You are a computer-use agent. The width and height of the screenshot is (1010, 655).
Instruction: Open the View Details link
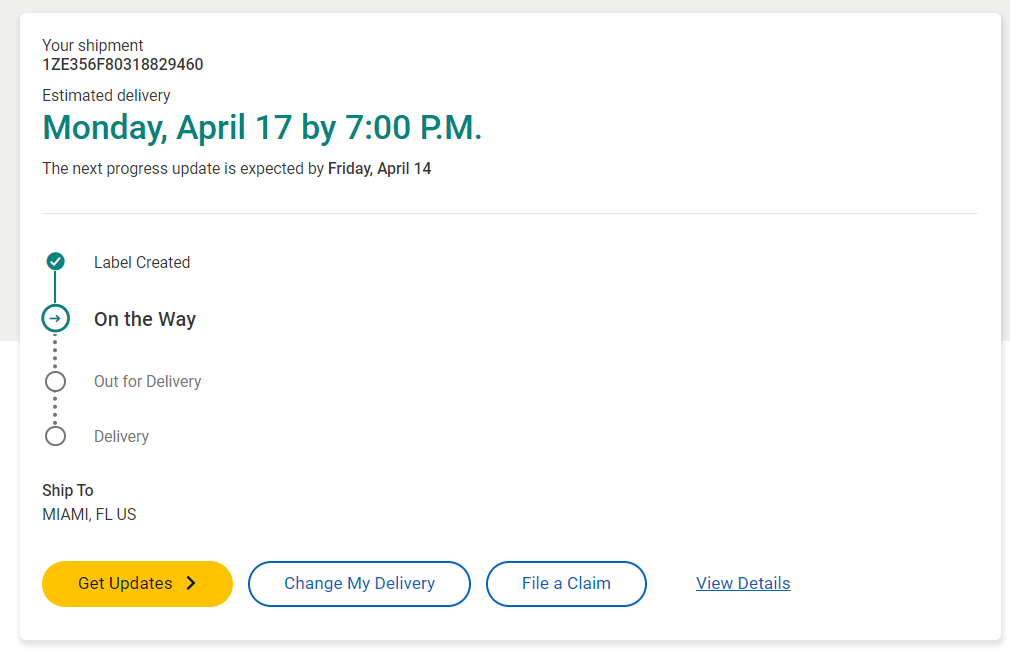pos(743,584)
